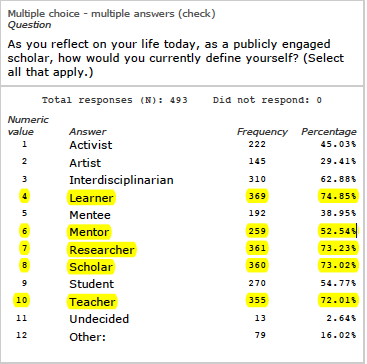
Task: Click the survey question text
Action: (x=175, y=58)
